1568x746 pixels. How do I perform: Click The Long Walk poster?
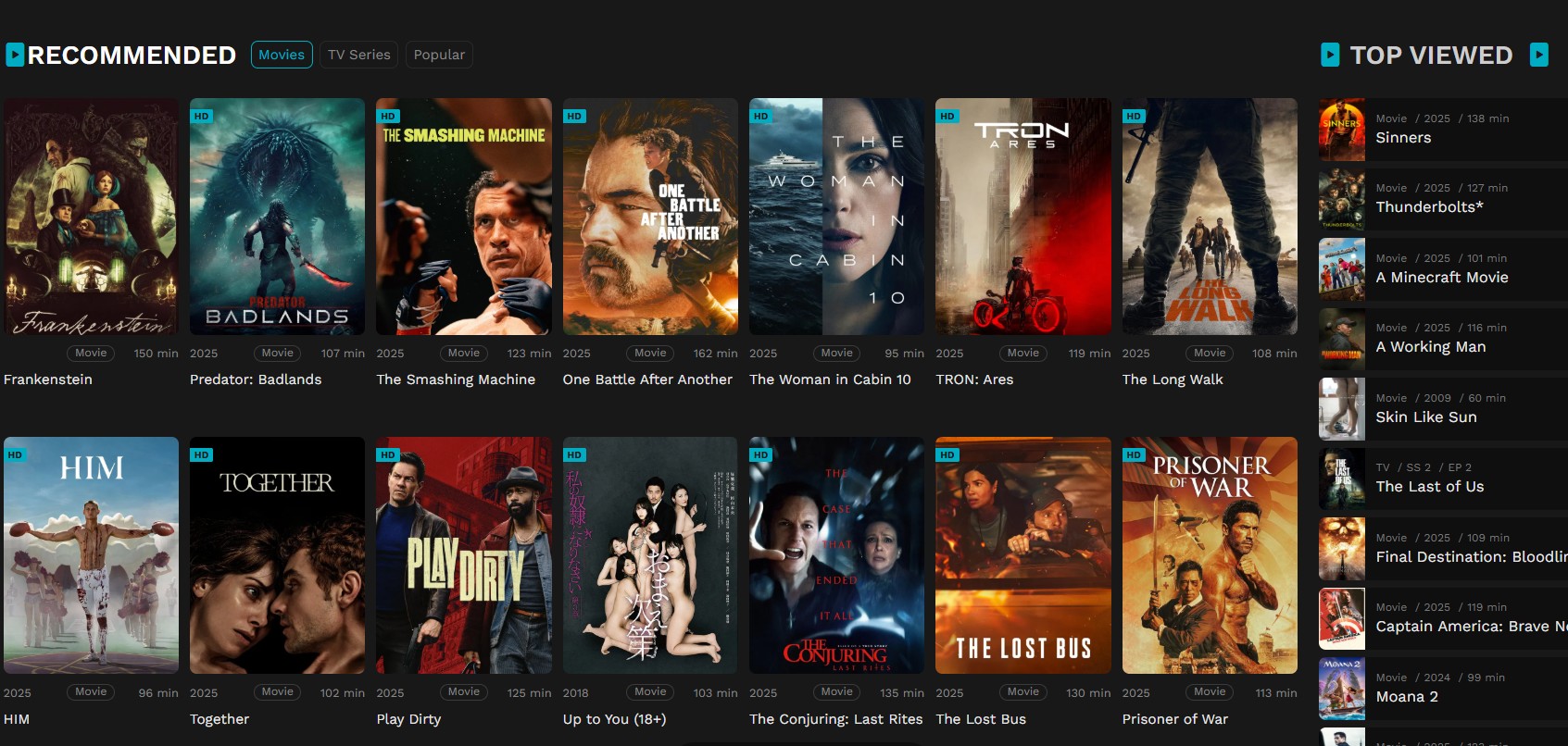click(x=1210, y=217)
